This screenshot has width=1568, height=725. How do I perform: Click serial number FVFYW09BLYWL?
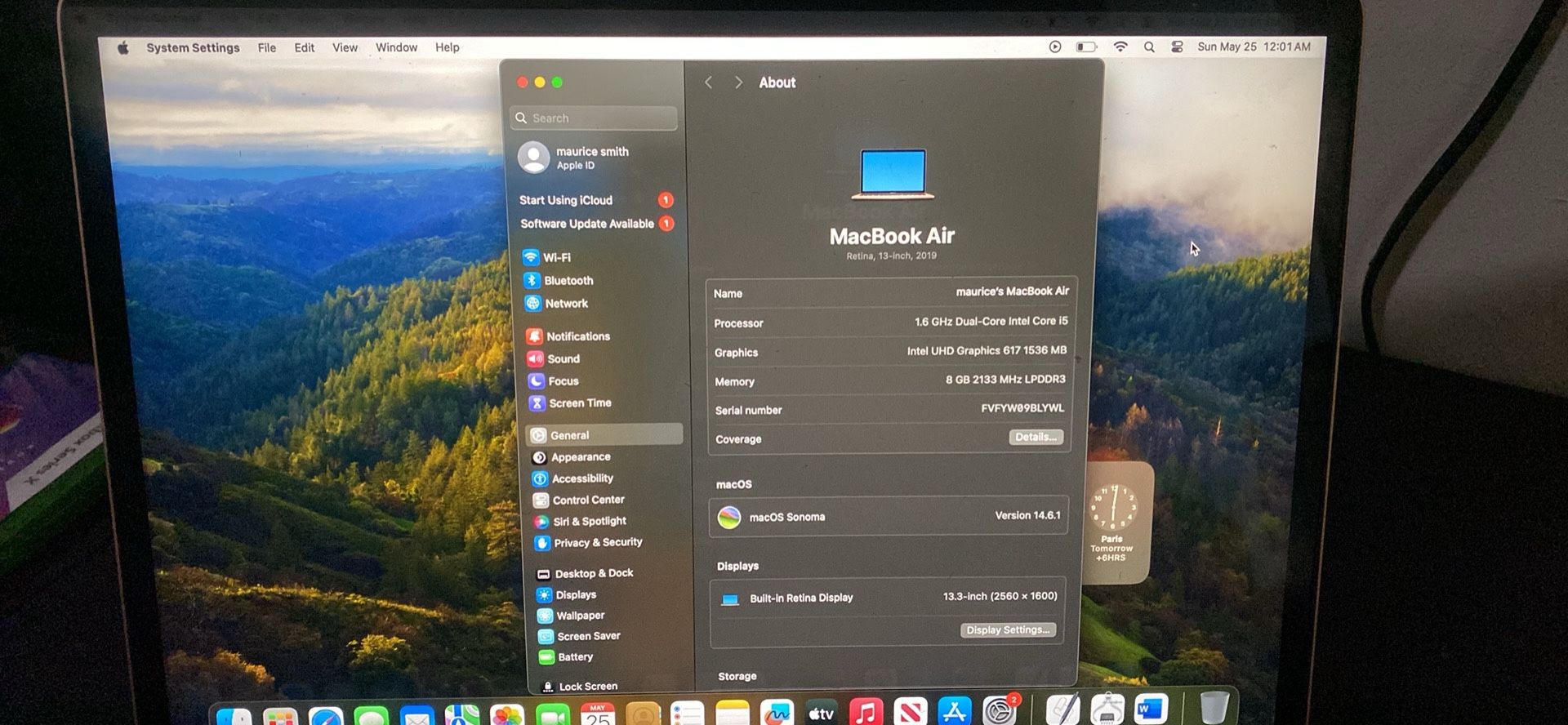[1022, 408]
